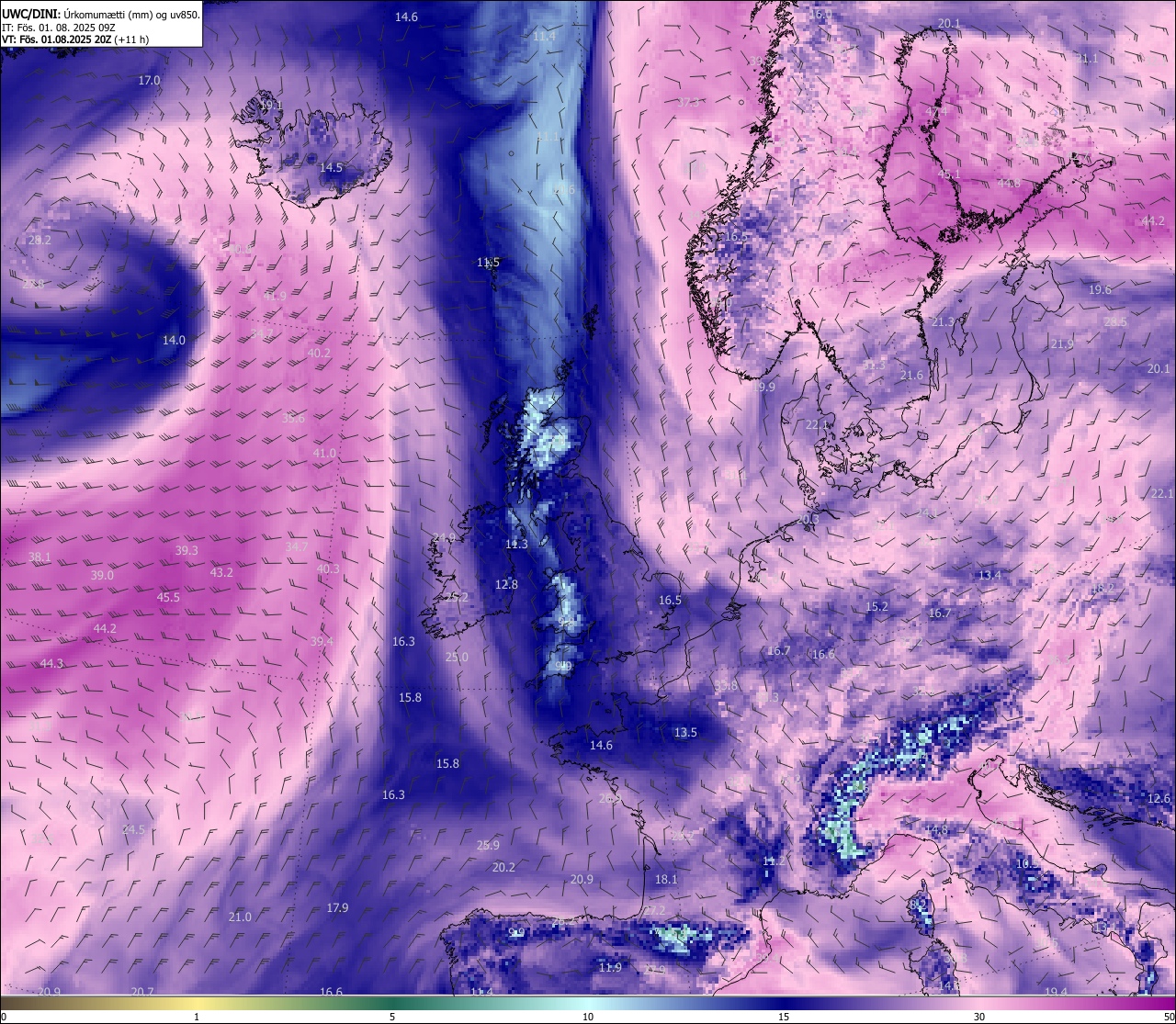1176x1024 pixels.
Task: Click the 19.4 value at bottom right
Action: 1057,992
